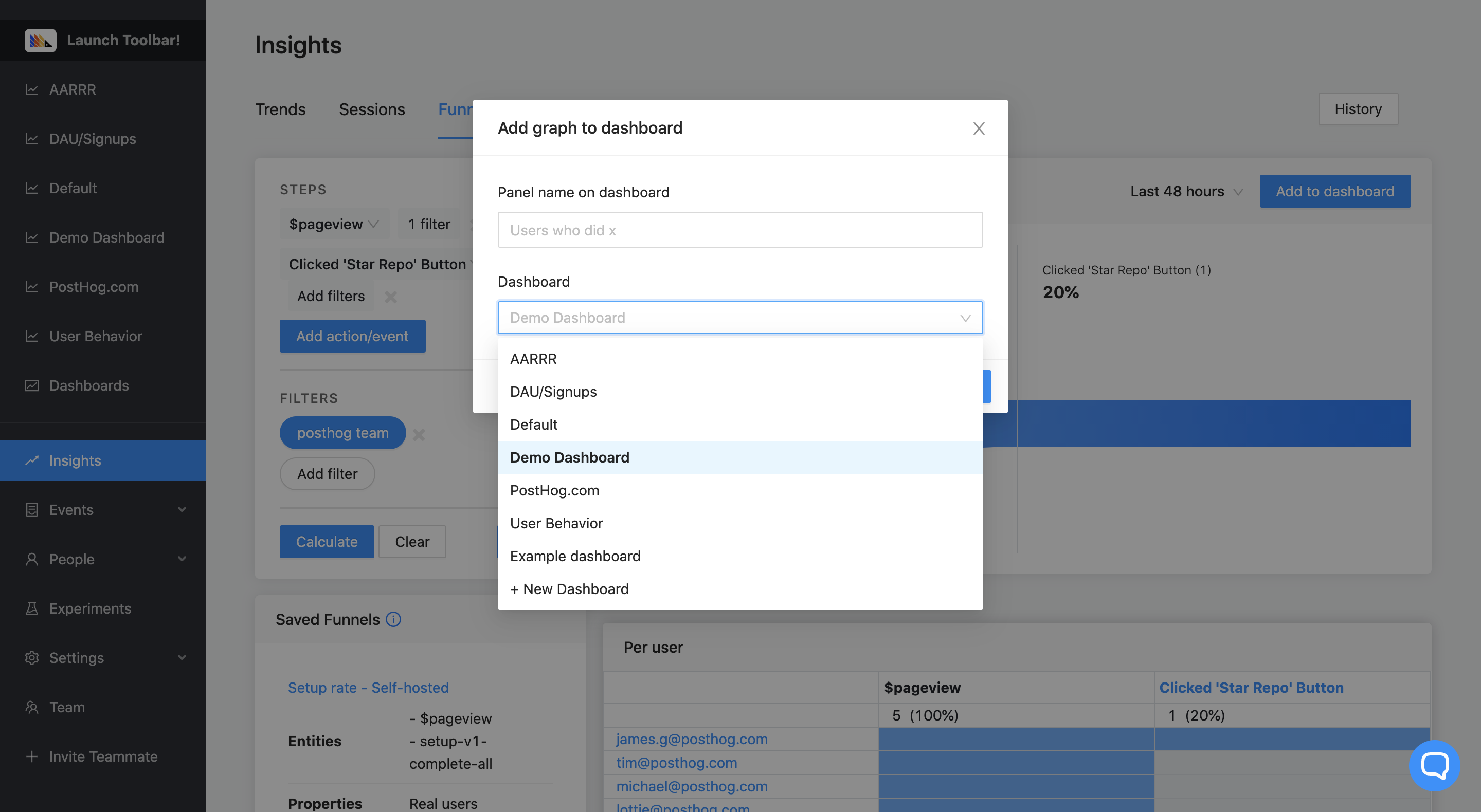Switch to the Trends tab
The height and width of the screenshot is (812, 1481).
[x=281, y=109]
